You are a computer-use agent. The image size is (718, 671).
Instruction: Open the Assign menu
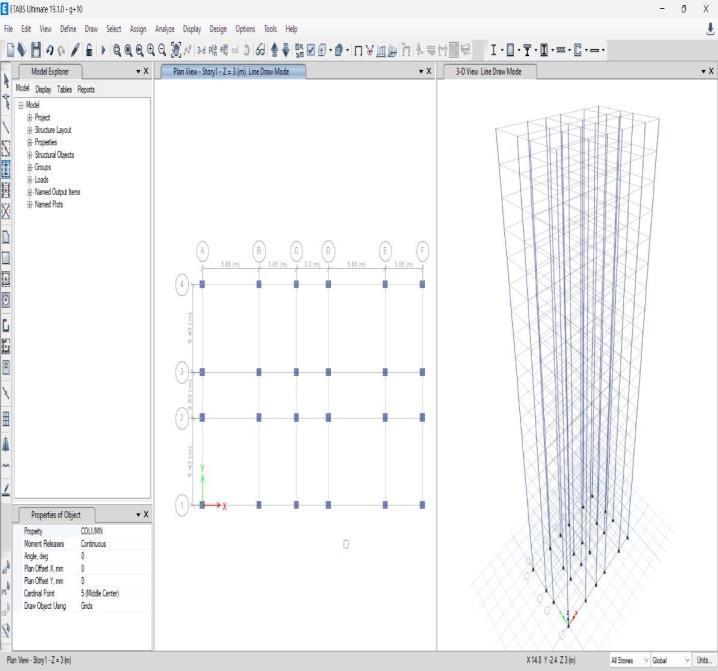(138, 29)
